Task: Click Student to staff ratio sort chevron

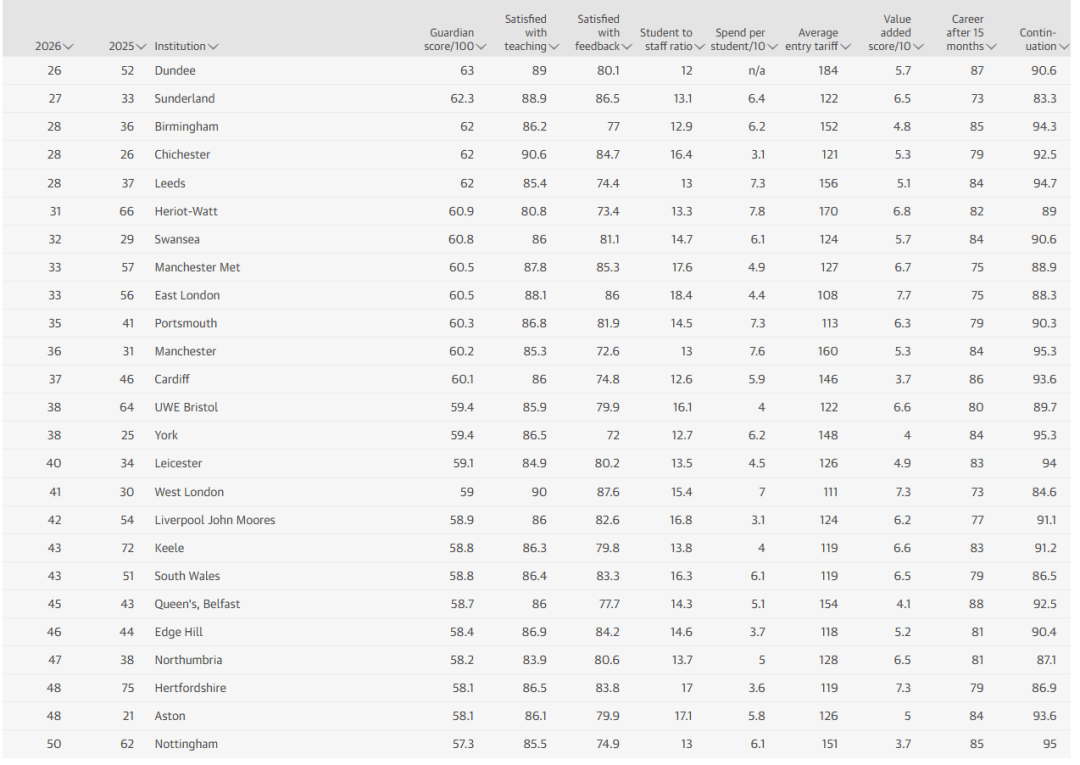Action: [699, 47]
